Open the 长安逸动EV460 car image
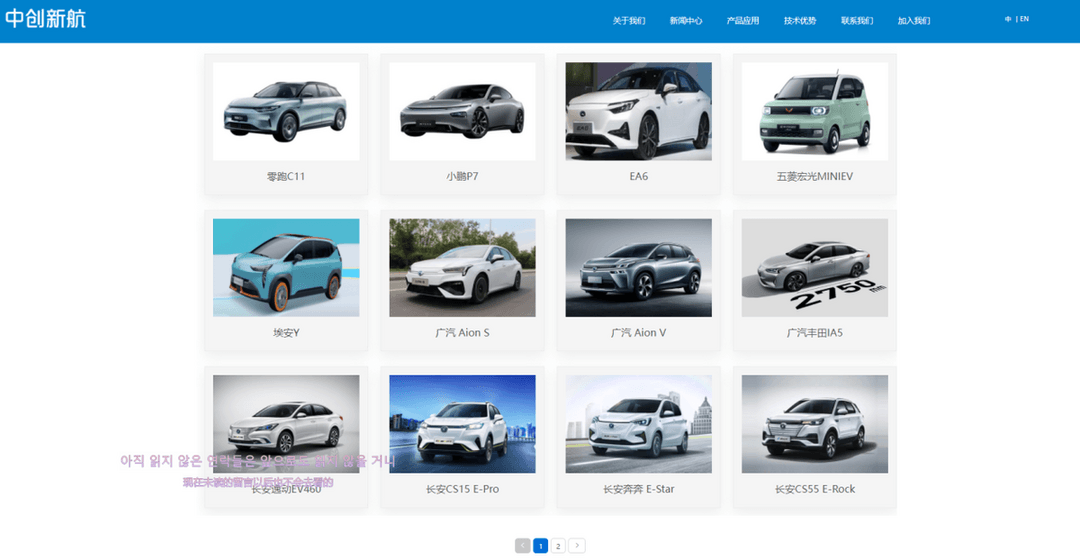The height and width of the screenshot is (560, 1080). (286, 424)
